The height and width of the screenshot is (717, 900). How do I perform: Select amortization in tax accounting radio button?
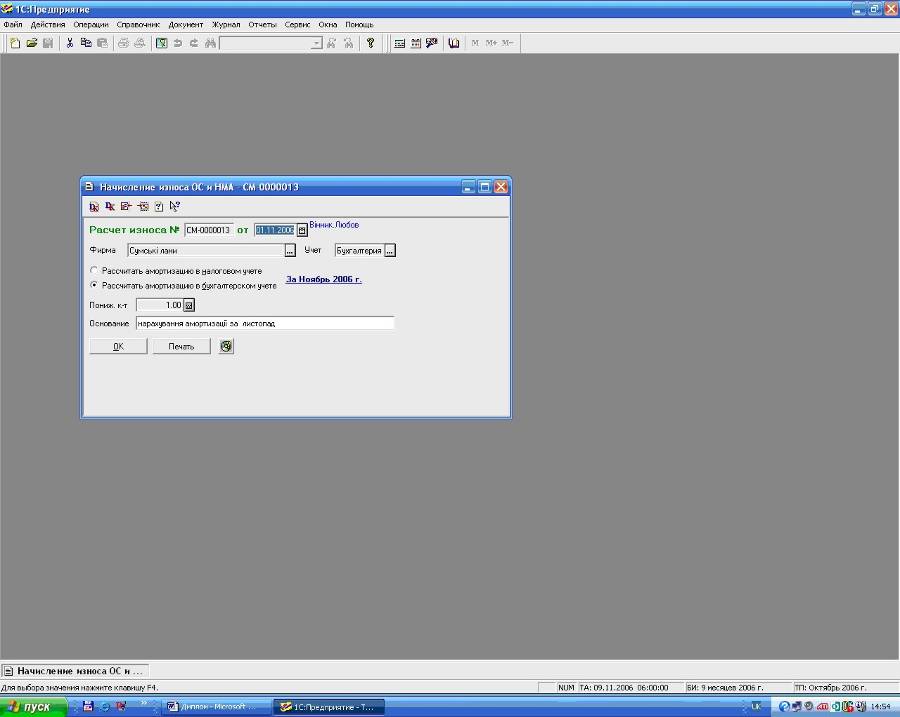coord(94,270)
